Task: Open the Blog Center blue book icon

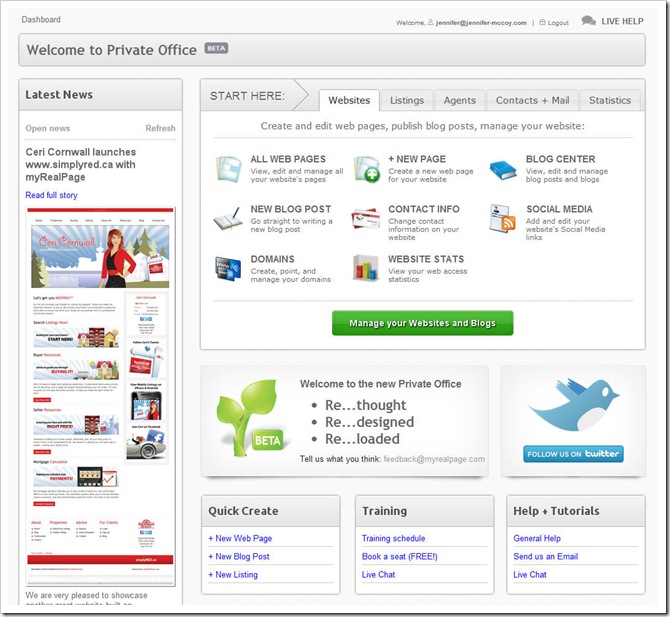Action: [x=503, y=170]
